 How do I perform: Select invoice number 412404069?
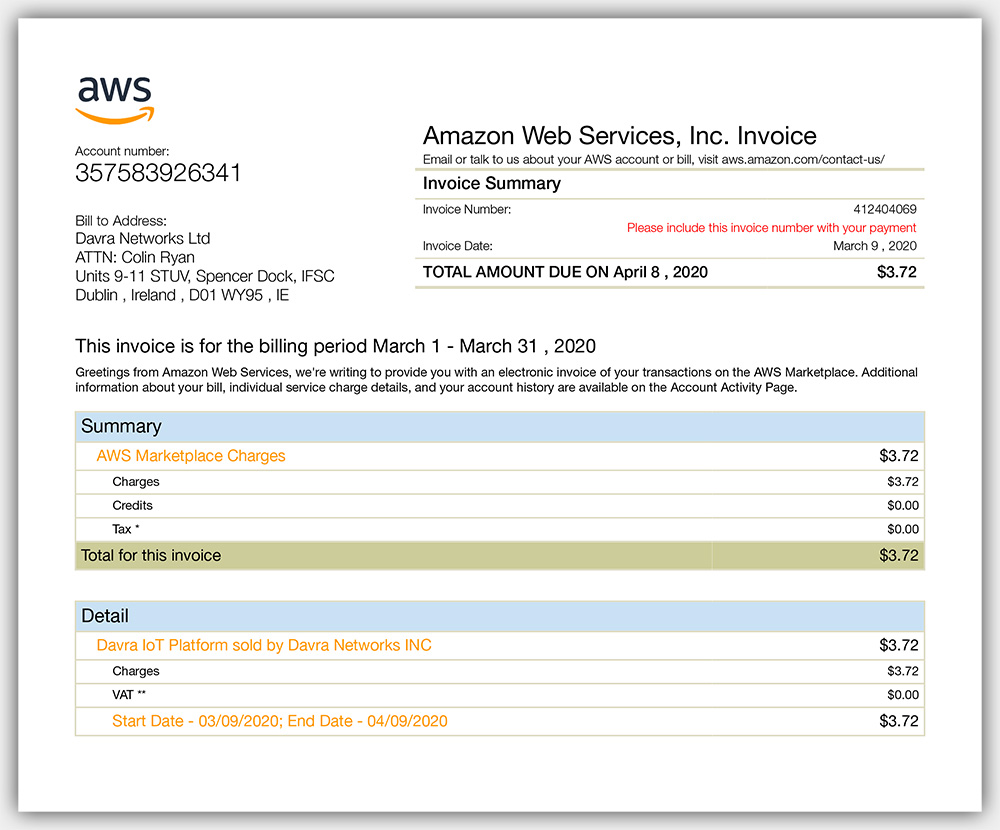pyautogui.click(x=885, y=209)
